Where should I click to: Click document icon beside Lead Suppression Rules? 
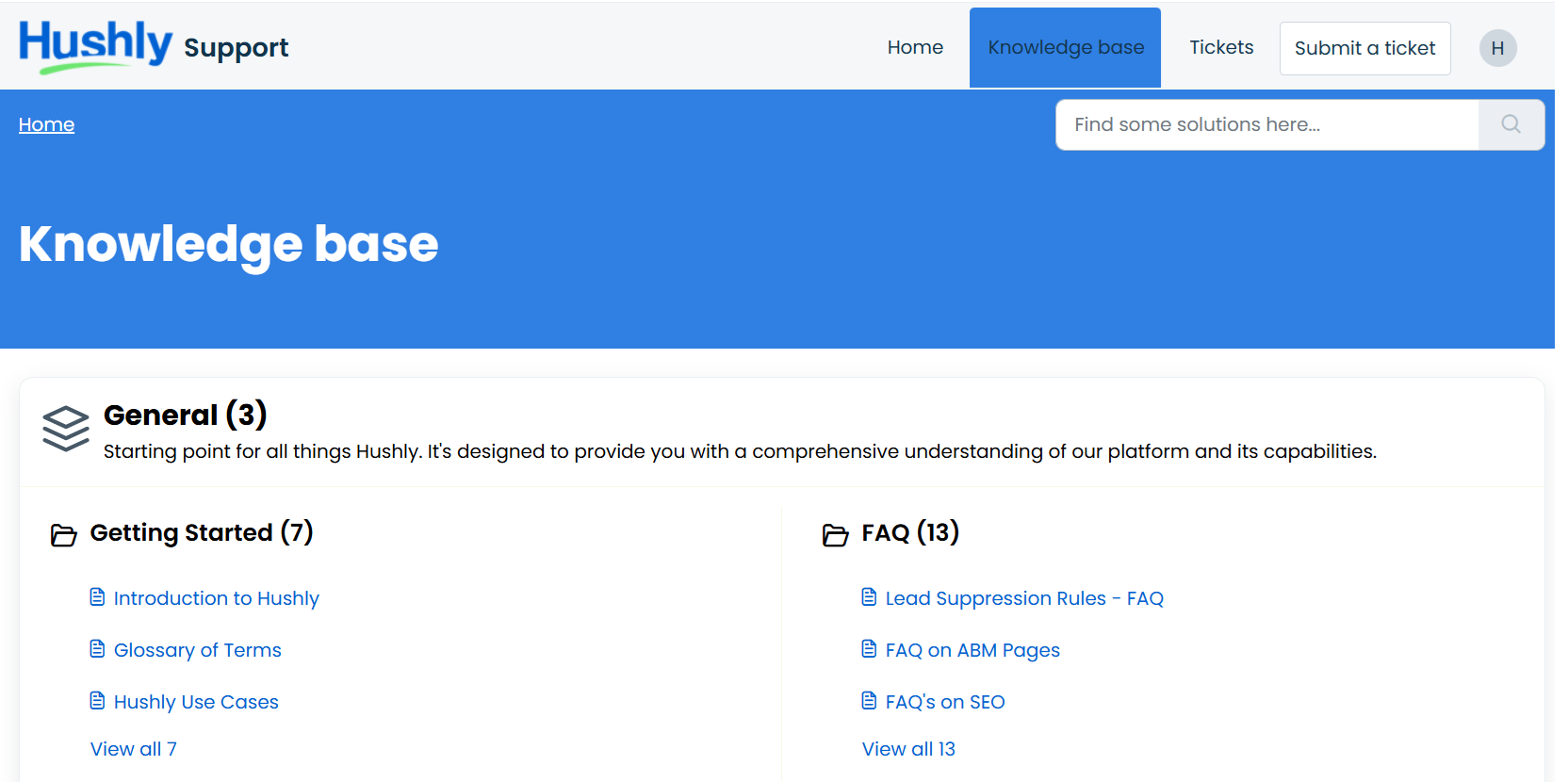pos(869,596)
